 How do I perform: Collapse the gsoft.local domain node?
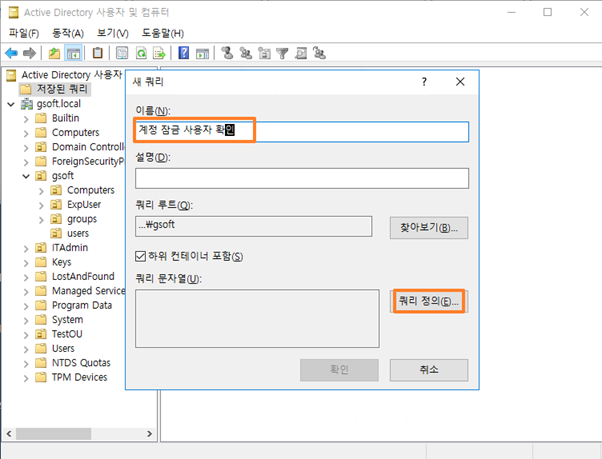click(x=11, y=104)
